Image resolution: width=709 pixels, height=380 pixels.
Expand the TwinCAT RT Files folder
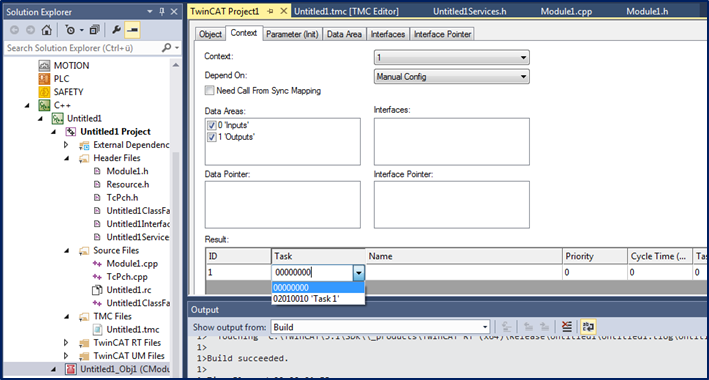(66, 342)
